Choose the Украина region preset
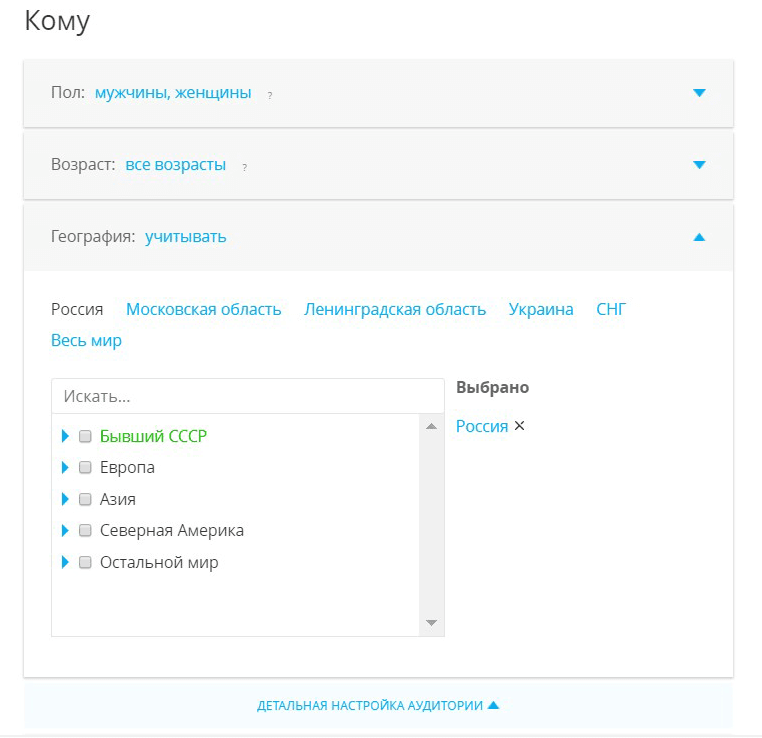 541,309
